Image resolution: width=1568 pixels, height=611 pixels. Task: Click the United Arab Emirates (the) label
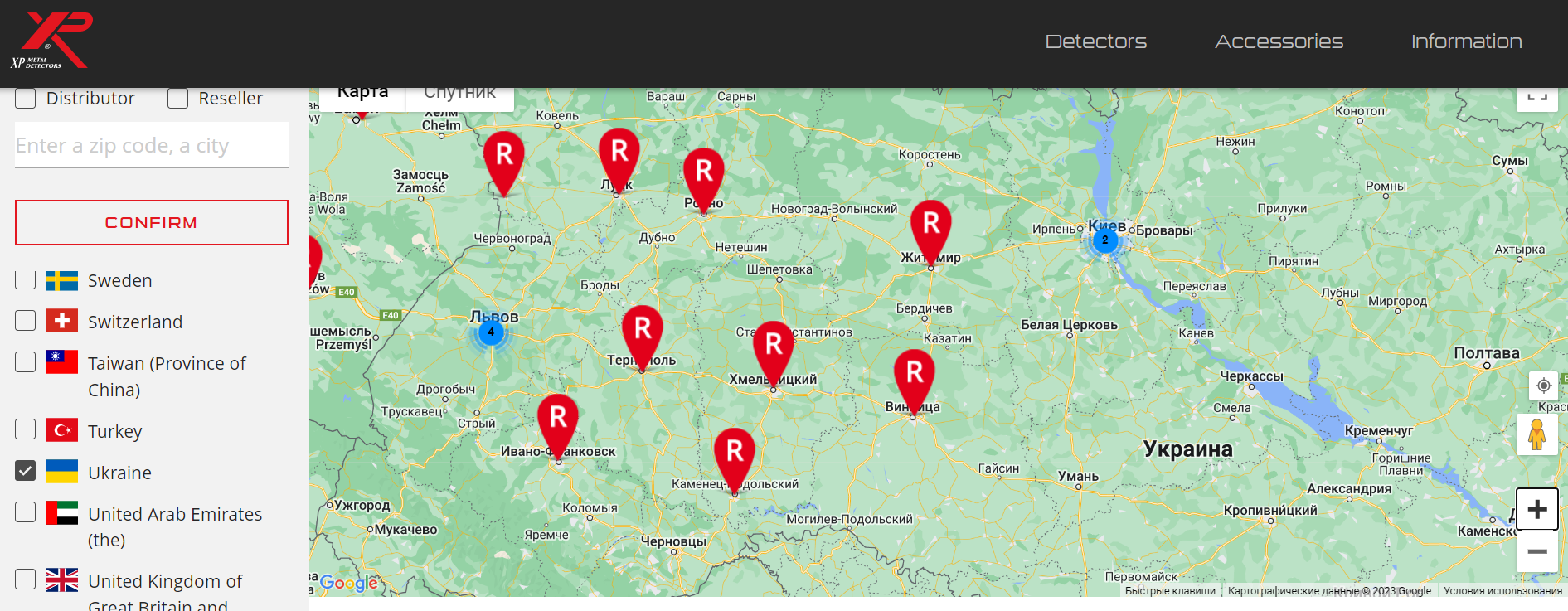(x=175, y=527)
